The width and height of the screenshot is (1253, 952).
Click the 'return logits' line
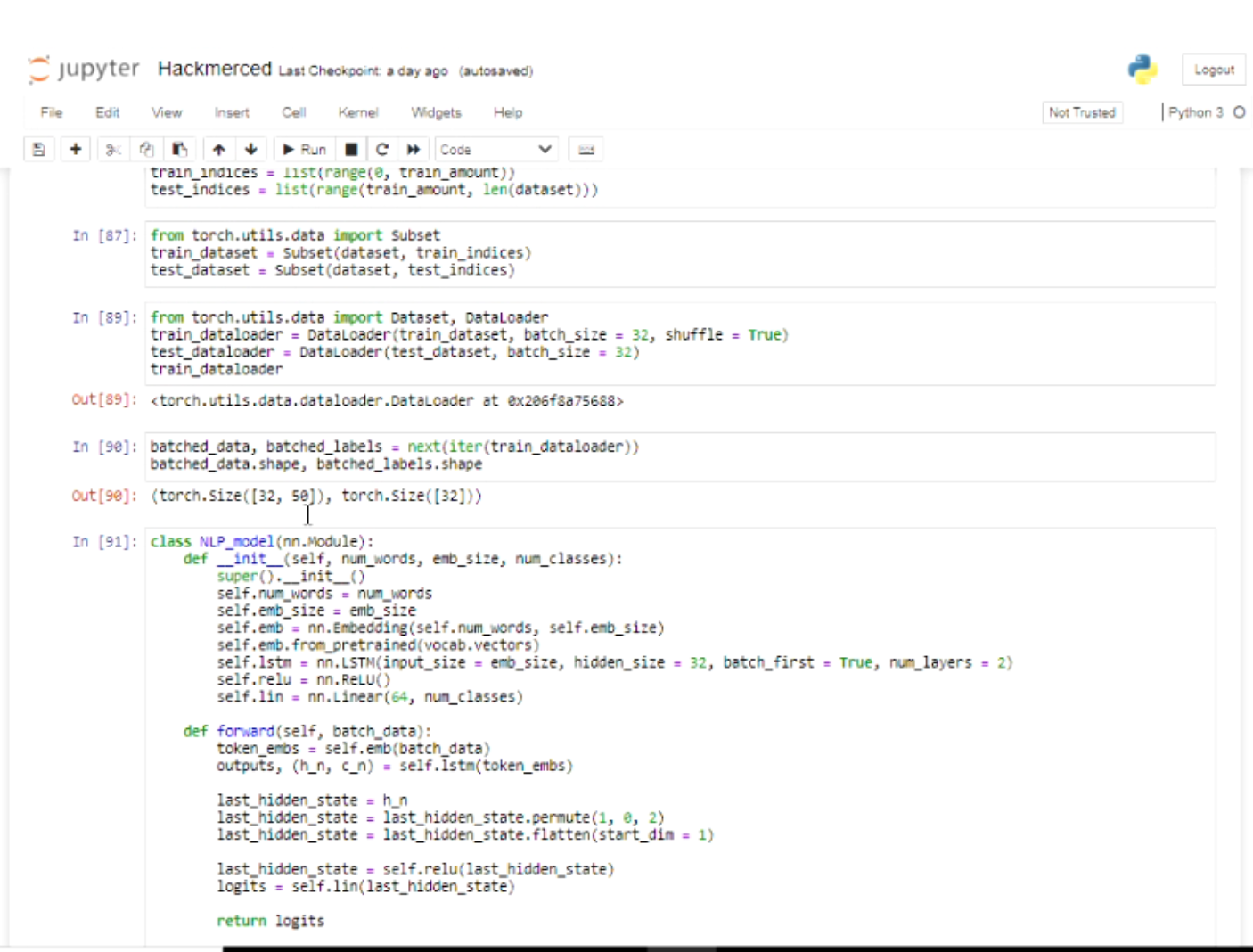coord(270,921)
